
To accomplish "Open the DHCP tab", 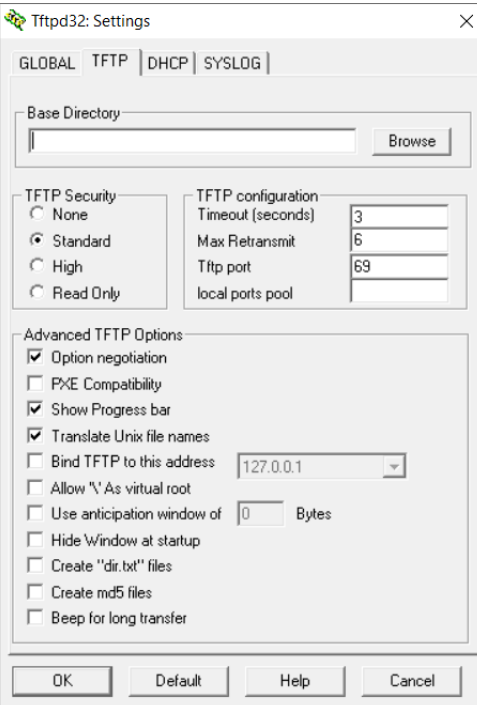I will click(x=168, y=63).
